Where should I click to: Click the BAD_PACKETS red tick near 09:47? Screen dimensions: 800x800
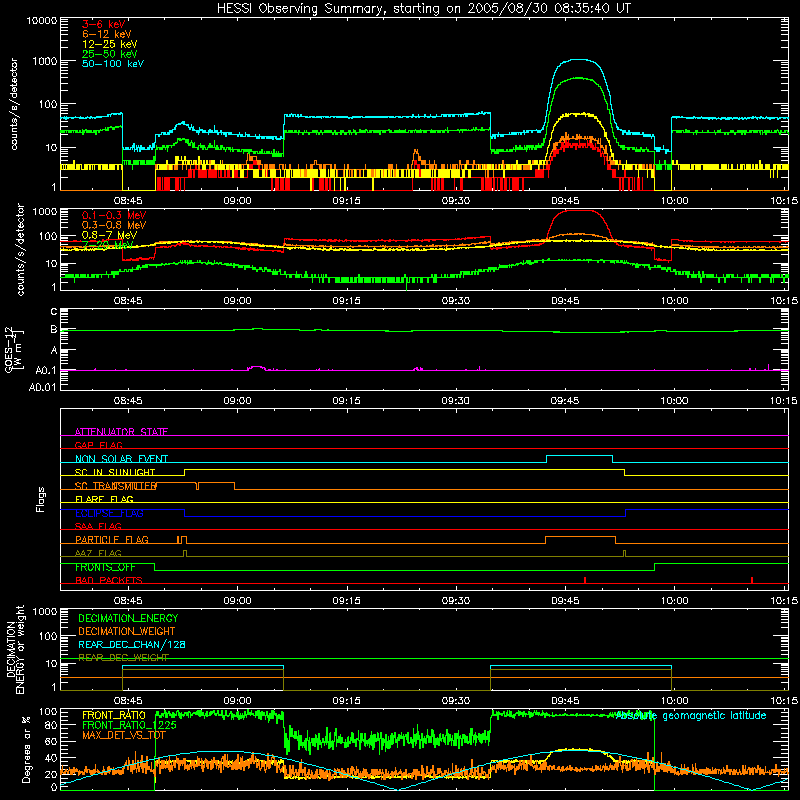(x=585, y=580)
